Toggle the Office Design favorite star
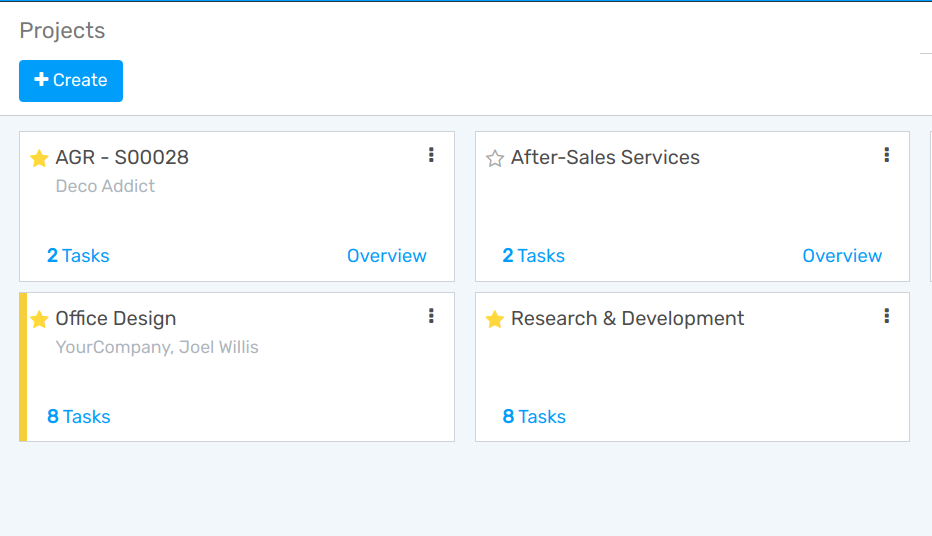 tap(39, 319)
